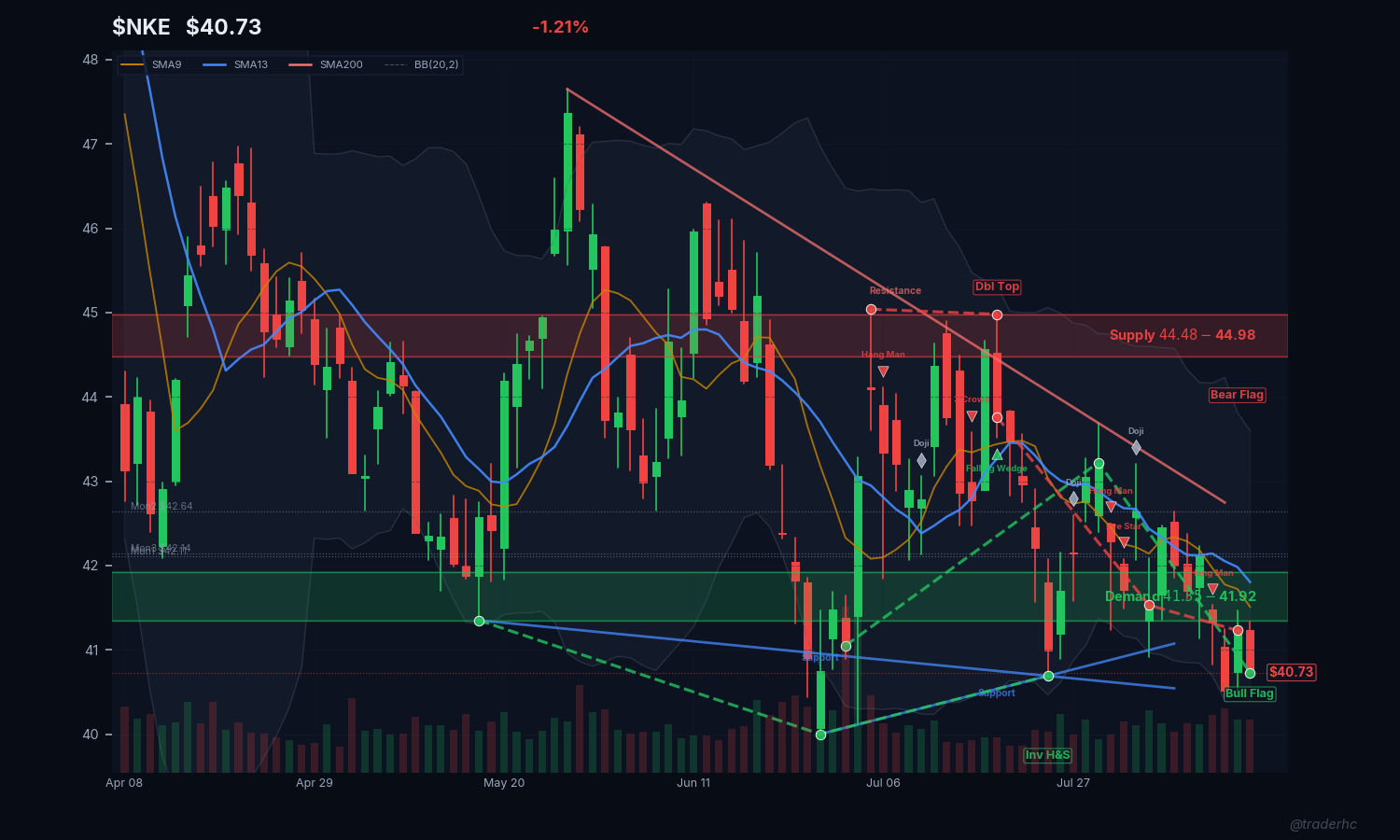Click the $NKE ticker symbol in the header
This screenshot has width=1400, height=840.
click(x=141, y=27)
